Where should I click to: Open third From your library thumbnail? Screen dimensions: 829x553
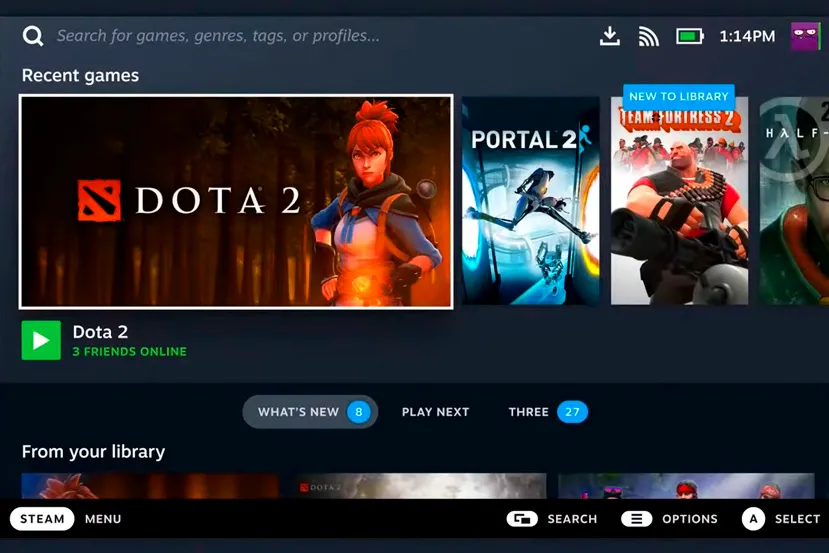click(x=686, y=486)
